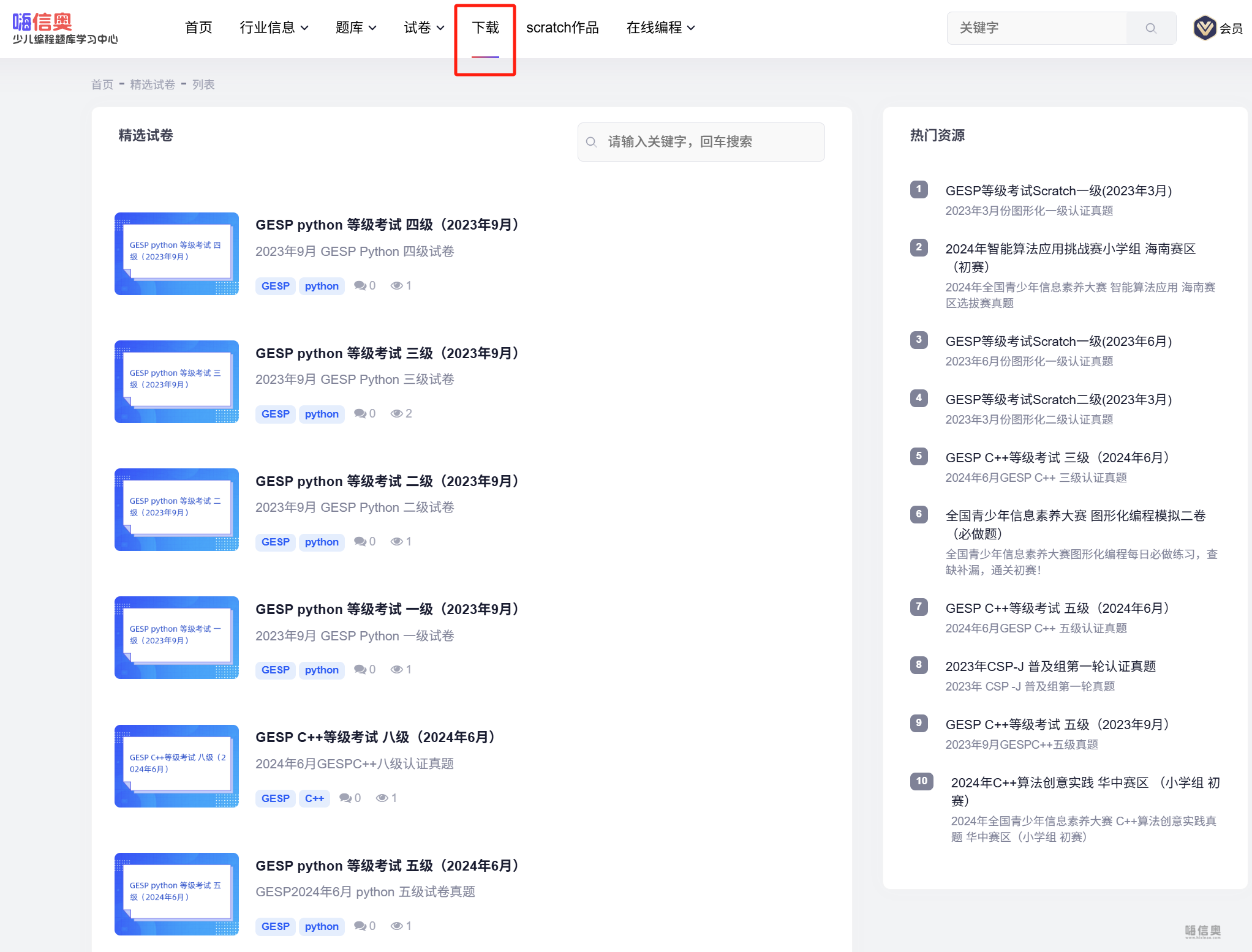Click eye icon under 一级 python paper
The width and height of the screenshot is (1252, 952).
point(396,670)
